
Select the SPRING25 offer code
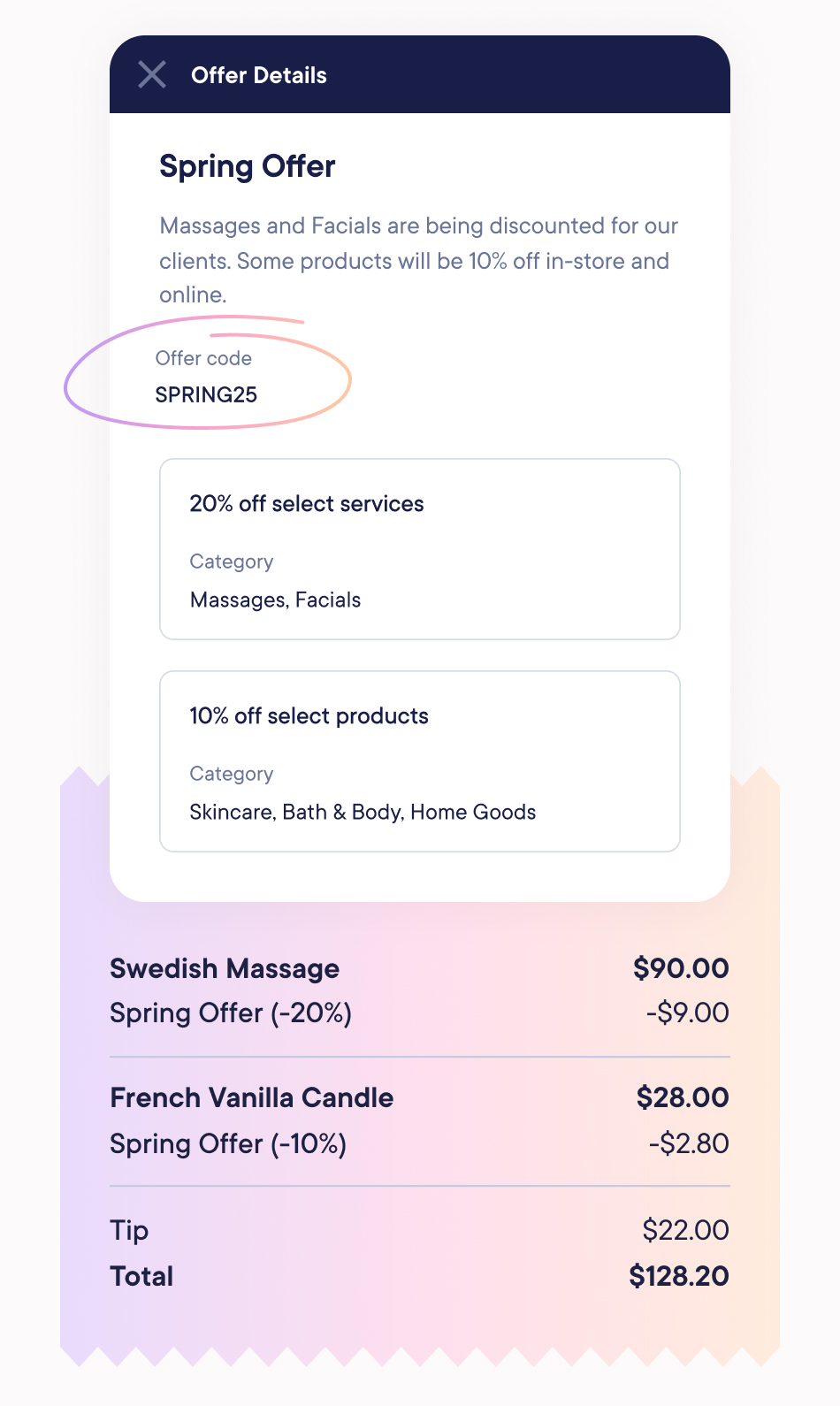pos(205,394)
